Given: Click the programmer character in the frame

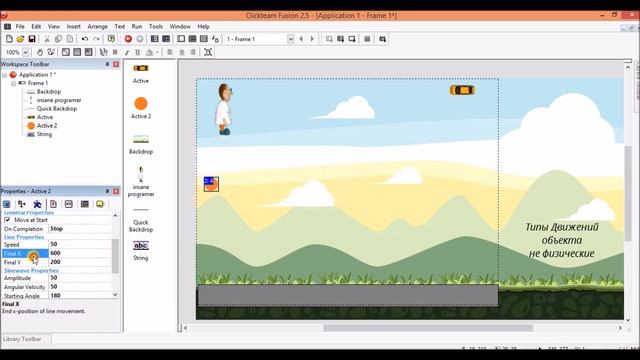Looking at the screenshot, I should pos(224,109).
